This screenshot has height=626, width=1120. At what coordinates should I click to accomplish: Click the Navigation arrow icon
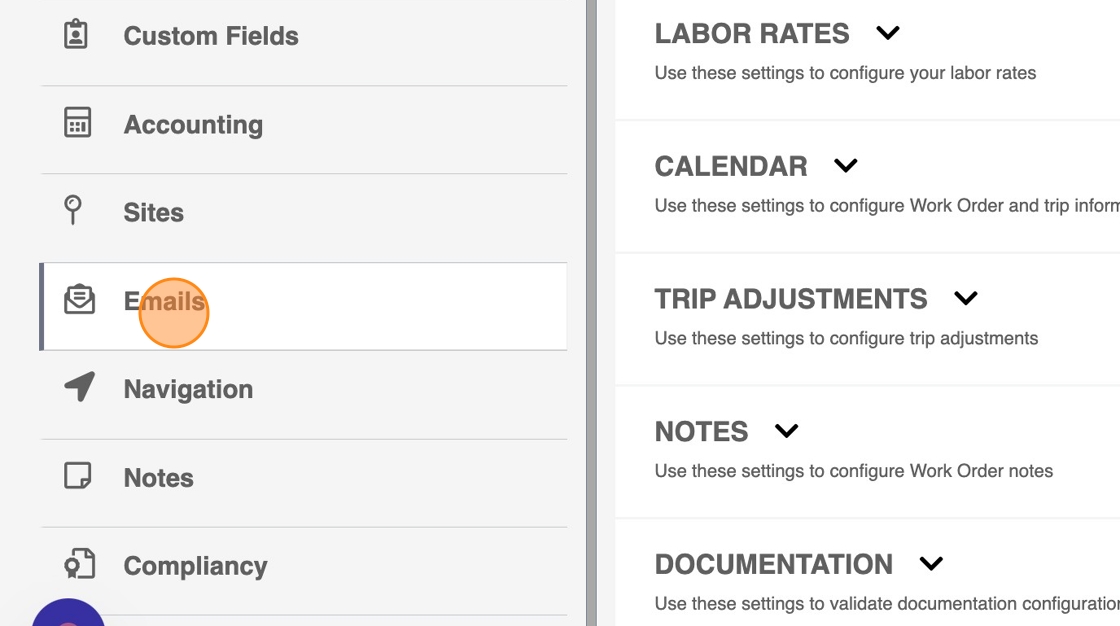click(x=79, y=388)
